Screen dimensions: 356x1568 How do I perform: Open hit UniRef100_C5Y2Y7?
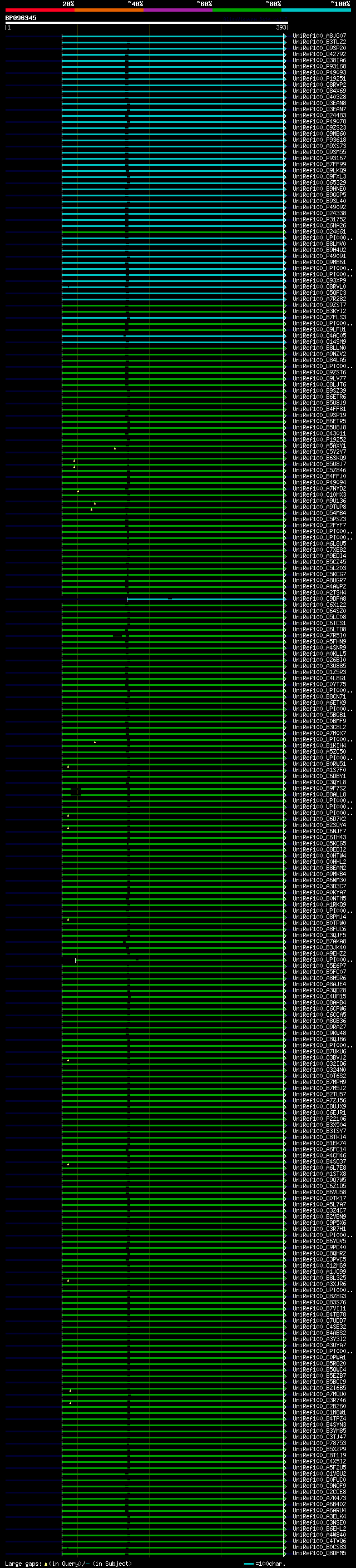point(319,452)
